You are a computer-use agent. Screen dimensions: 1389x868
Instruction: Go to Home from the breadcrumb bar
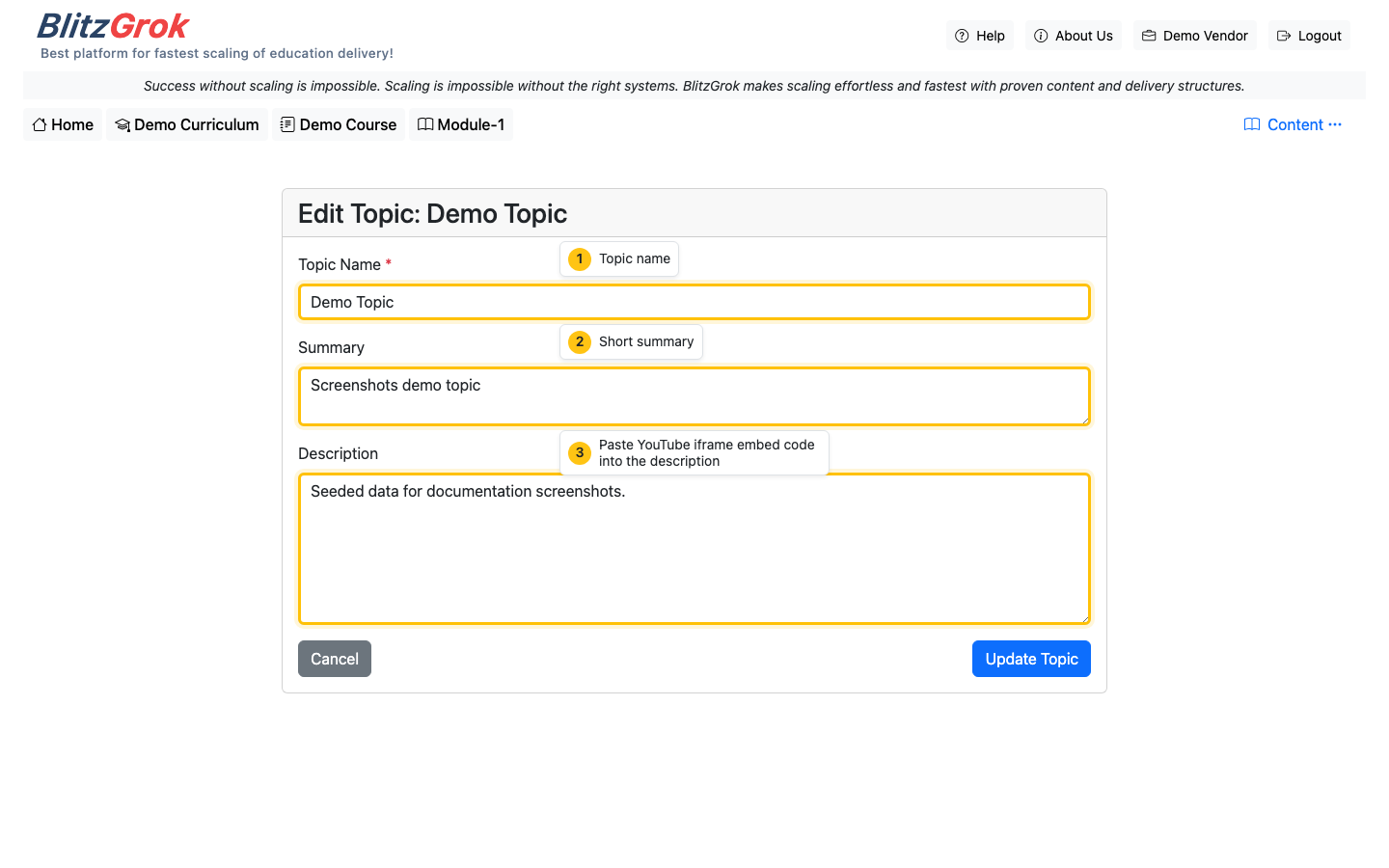tap(62, 124)
